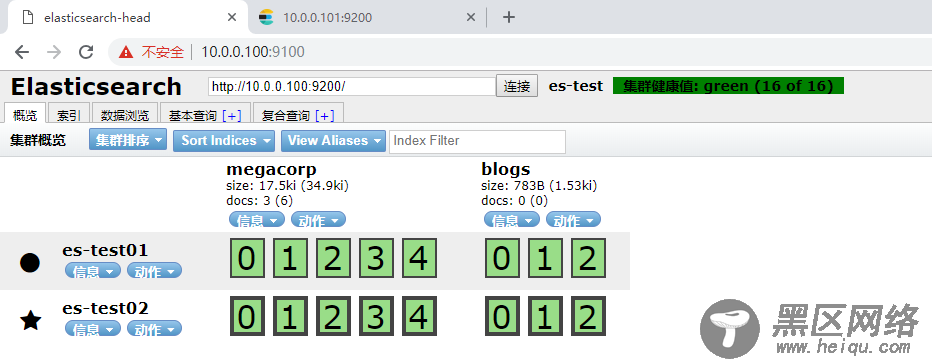
Task: Open a new browser tab with plus
Action: 508,17
